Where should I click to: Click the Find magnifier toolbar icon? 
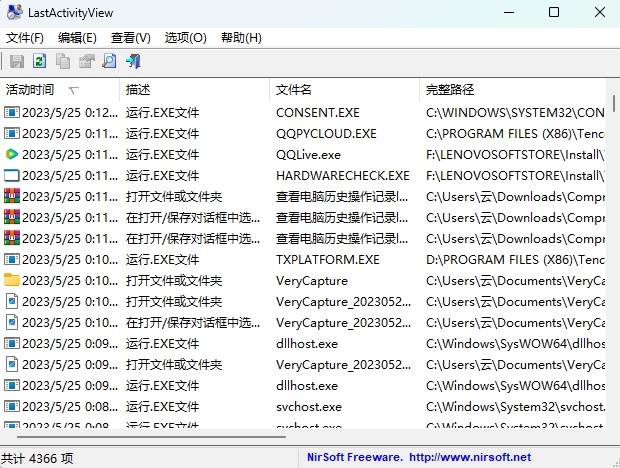(110, 61)
